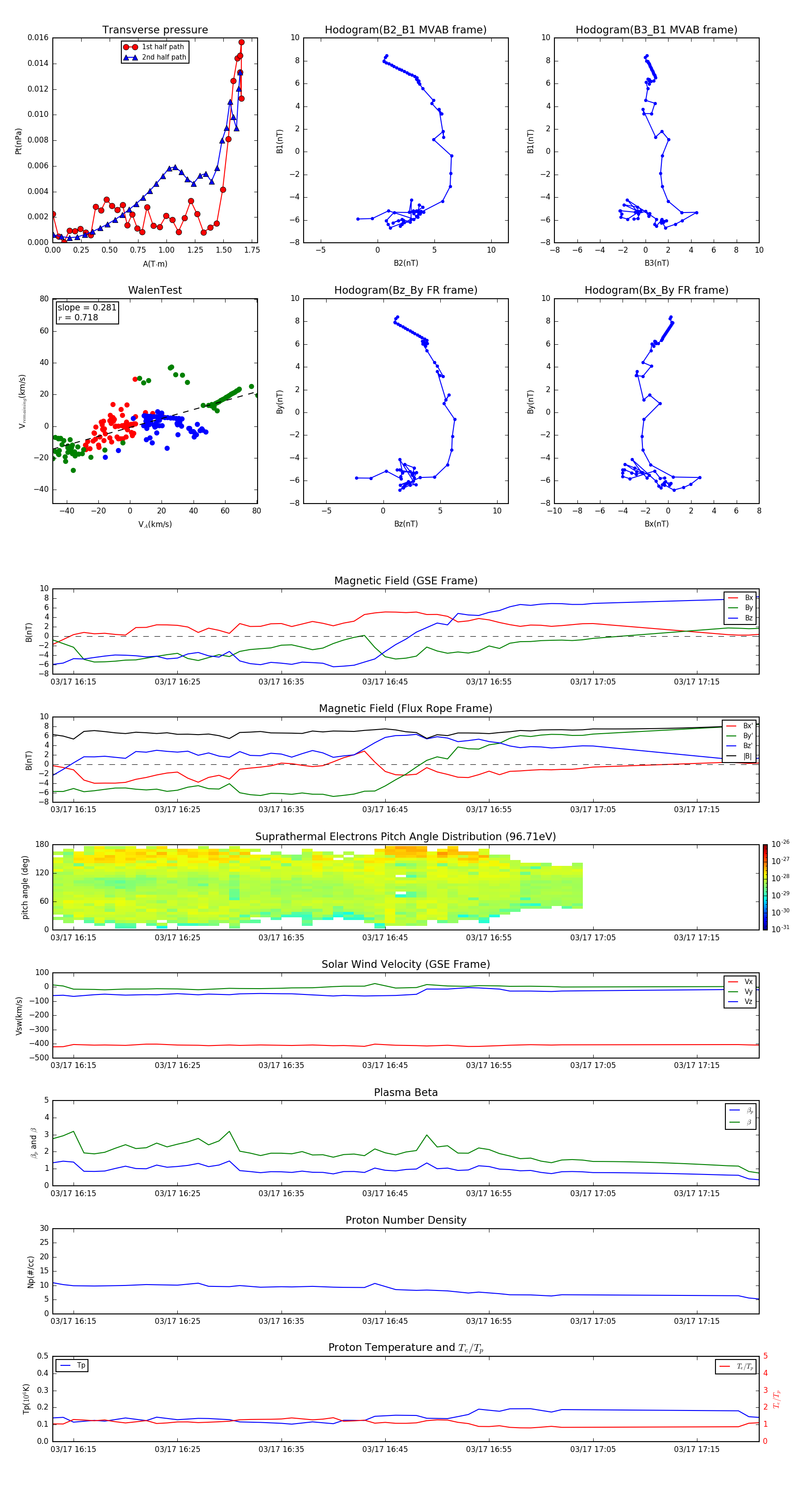The image size is (812, 1489).
Task: Click the "Plasma Beta" plot title
Action: (x=406, y=1092)
